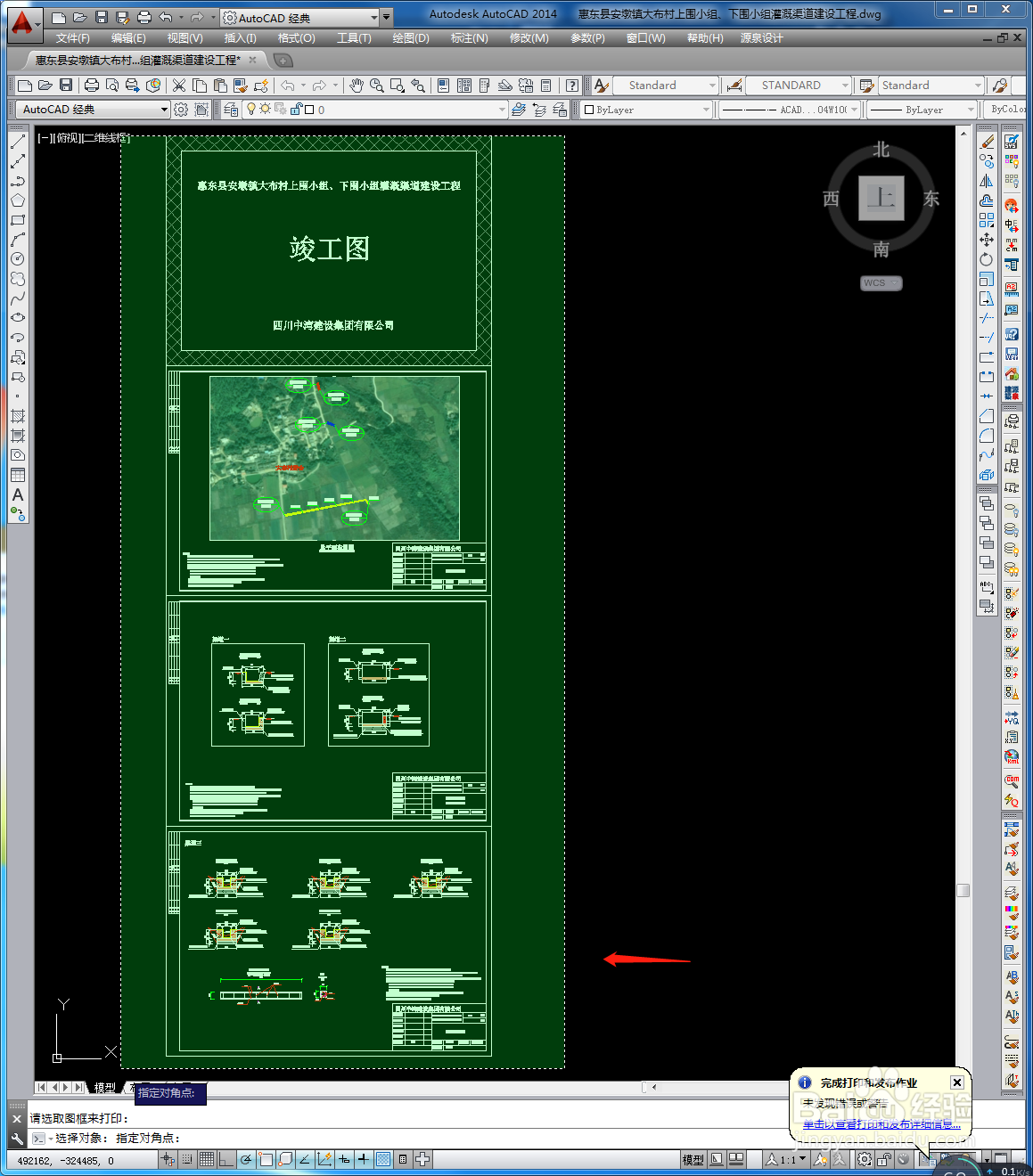Toggle Grid Display in the status bar

[x=207, y=1159]
